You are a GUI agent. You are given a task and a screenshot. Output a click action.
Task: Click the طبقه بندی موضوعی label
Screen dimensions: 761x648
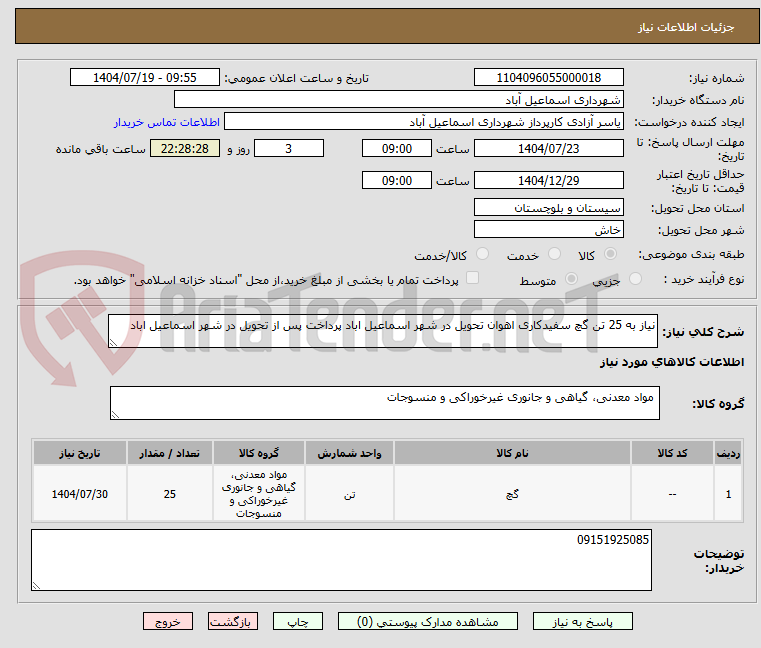coord(691,254)
